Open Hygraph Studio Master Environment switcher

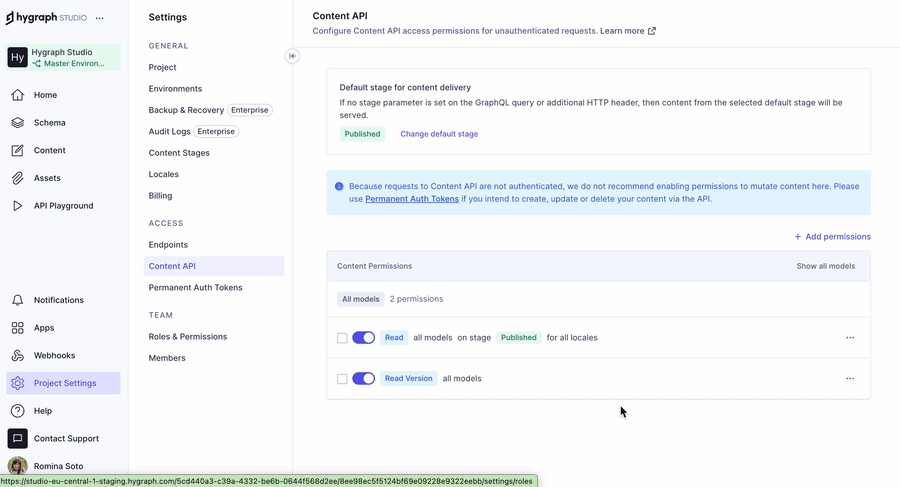click(x=63, y=57)
